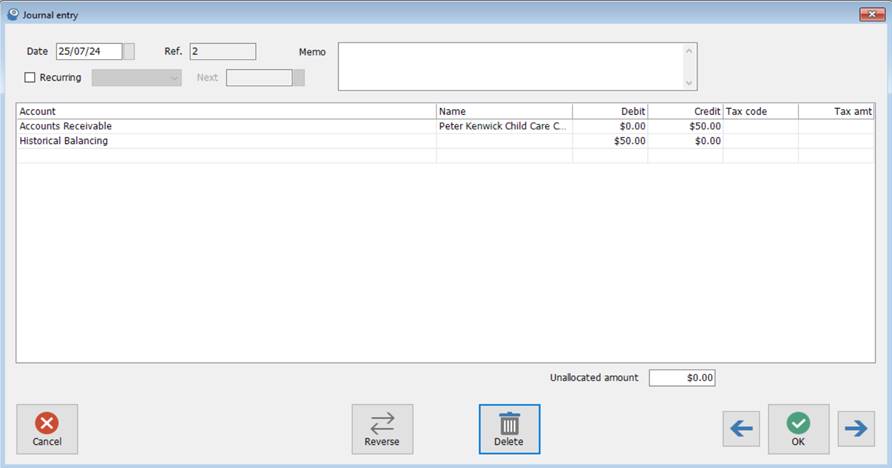This screenshot has height=468, width=892.
Task: Click the Next date field
Action: coord(259,77)
